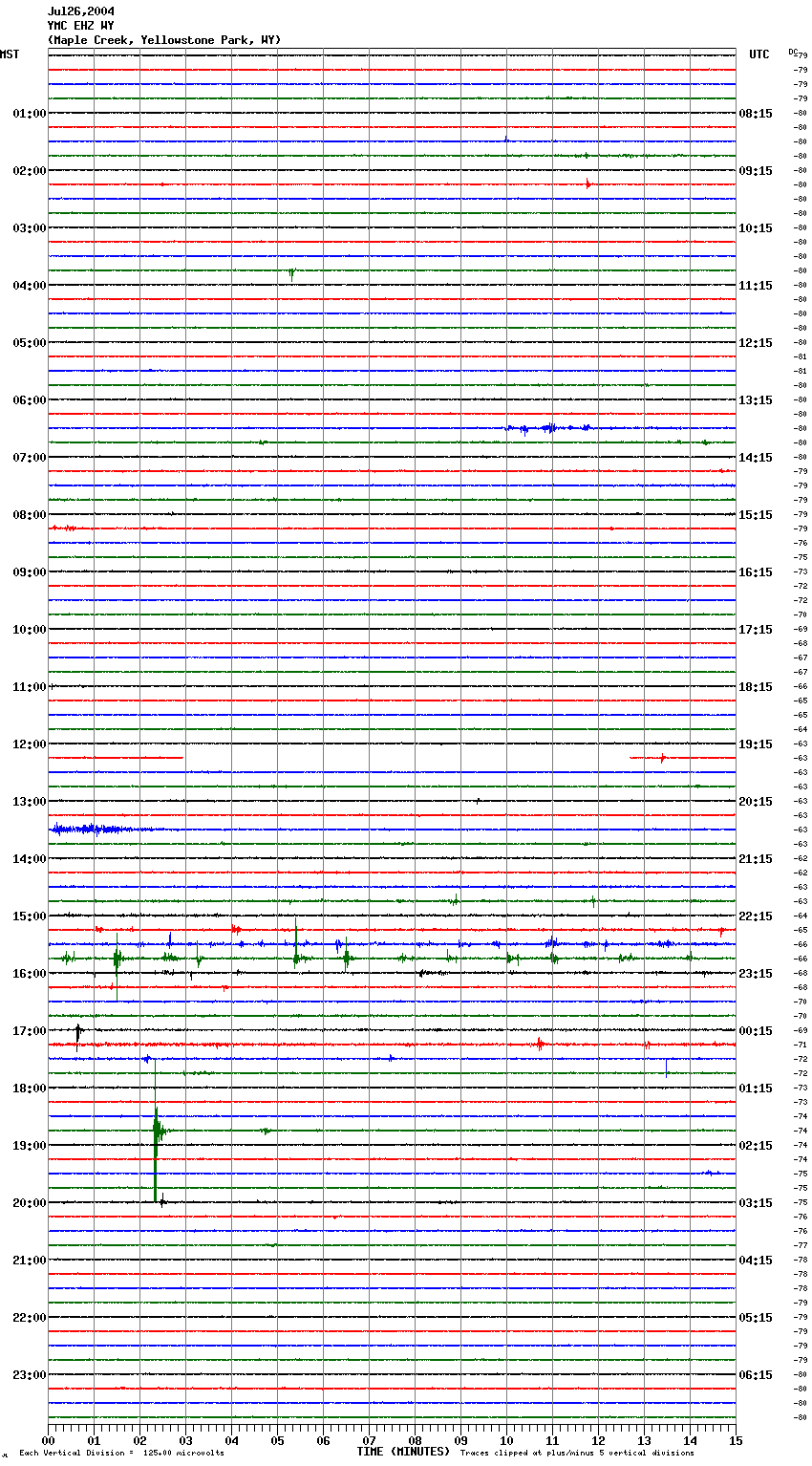Viewport: 812px width, 1466px height.
Task: Click the station code YMC EHZ WY
Action: pyautogui.click(x=81, y=26)
